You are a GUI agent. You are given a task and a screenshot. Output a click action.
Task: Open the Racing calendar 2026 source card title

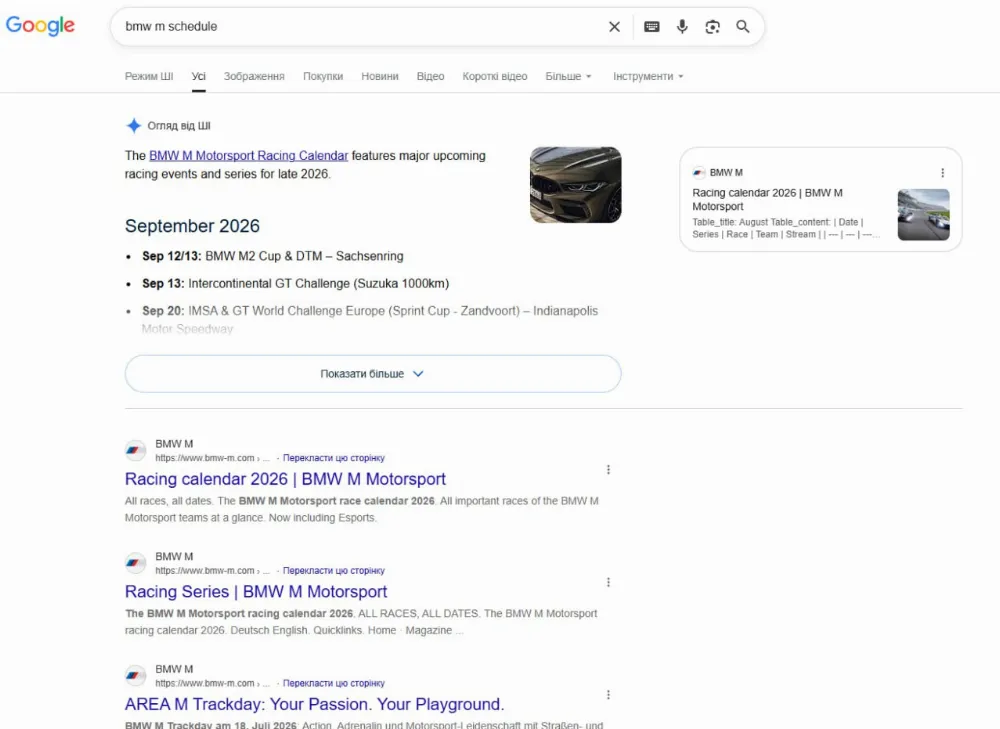(x=767, y=200)
